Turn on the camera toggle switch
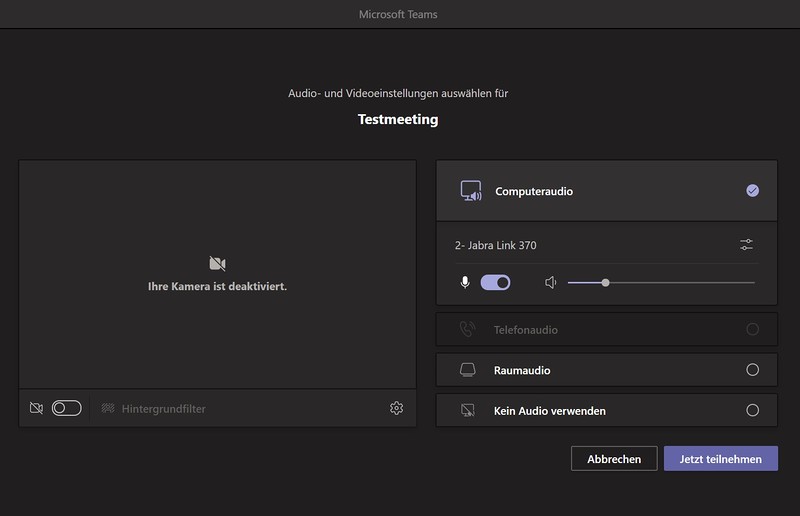 (x=66, y=408)
